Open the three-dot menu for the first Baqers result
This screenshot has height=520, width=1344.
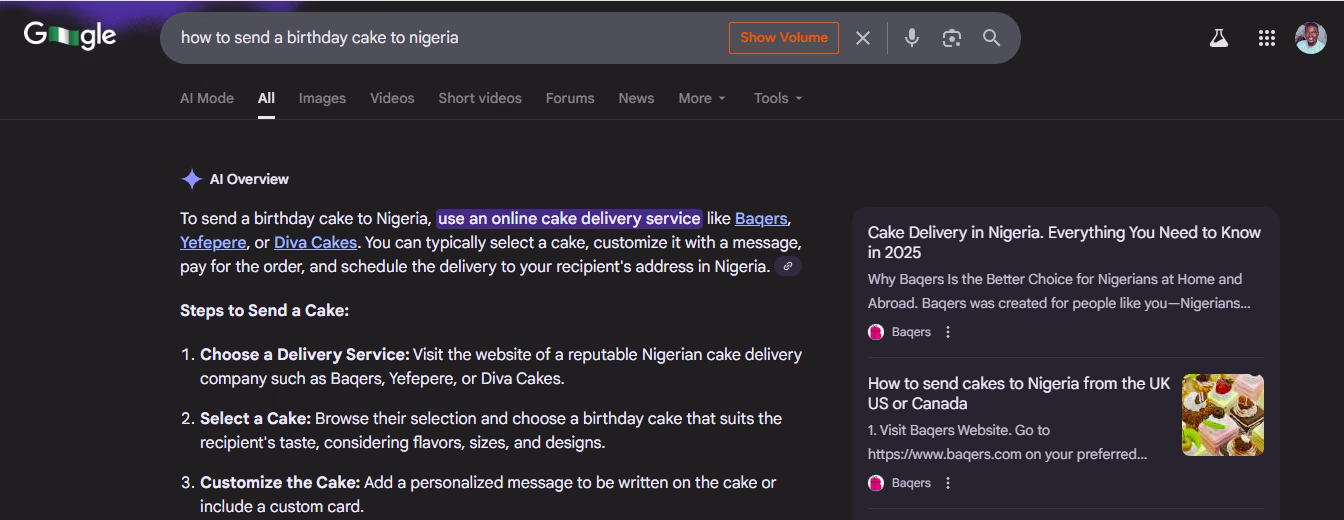[x=948, y=332]
